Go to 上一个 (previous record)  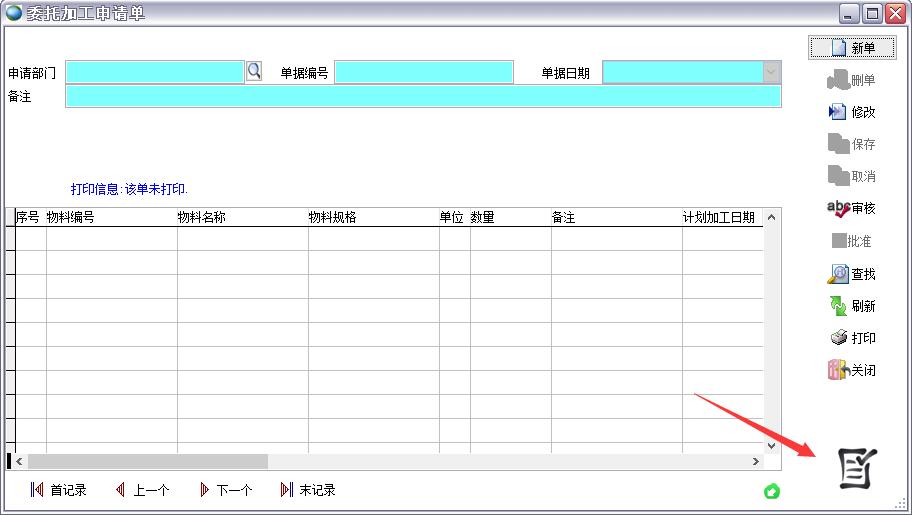tap(142, 490)
